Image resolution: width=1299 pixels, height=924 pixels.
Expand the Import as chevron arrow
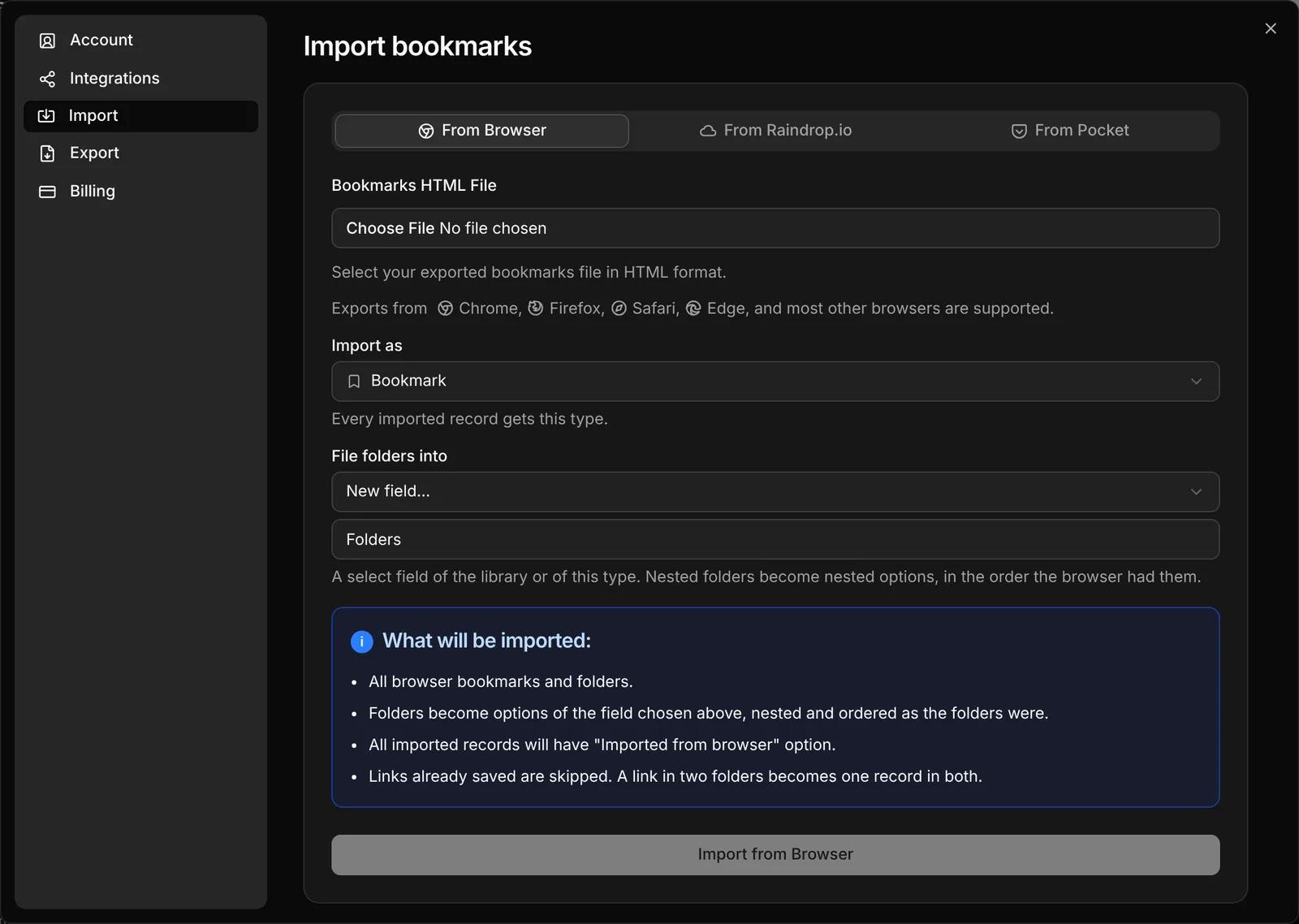coord(1196,382)
